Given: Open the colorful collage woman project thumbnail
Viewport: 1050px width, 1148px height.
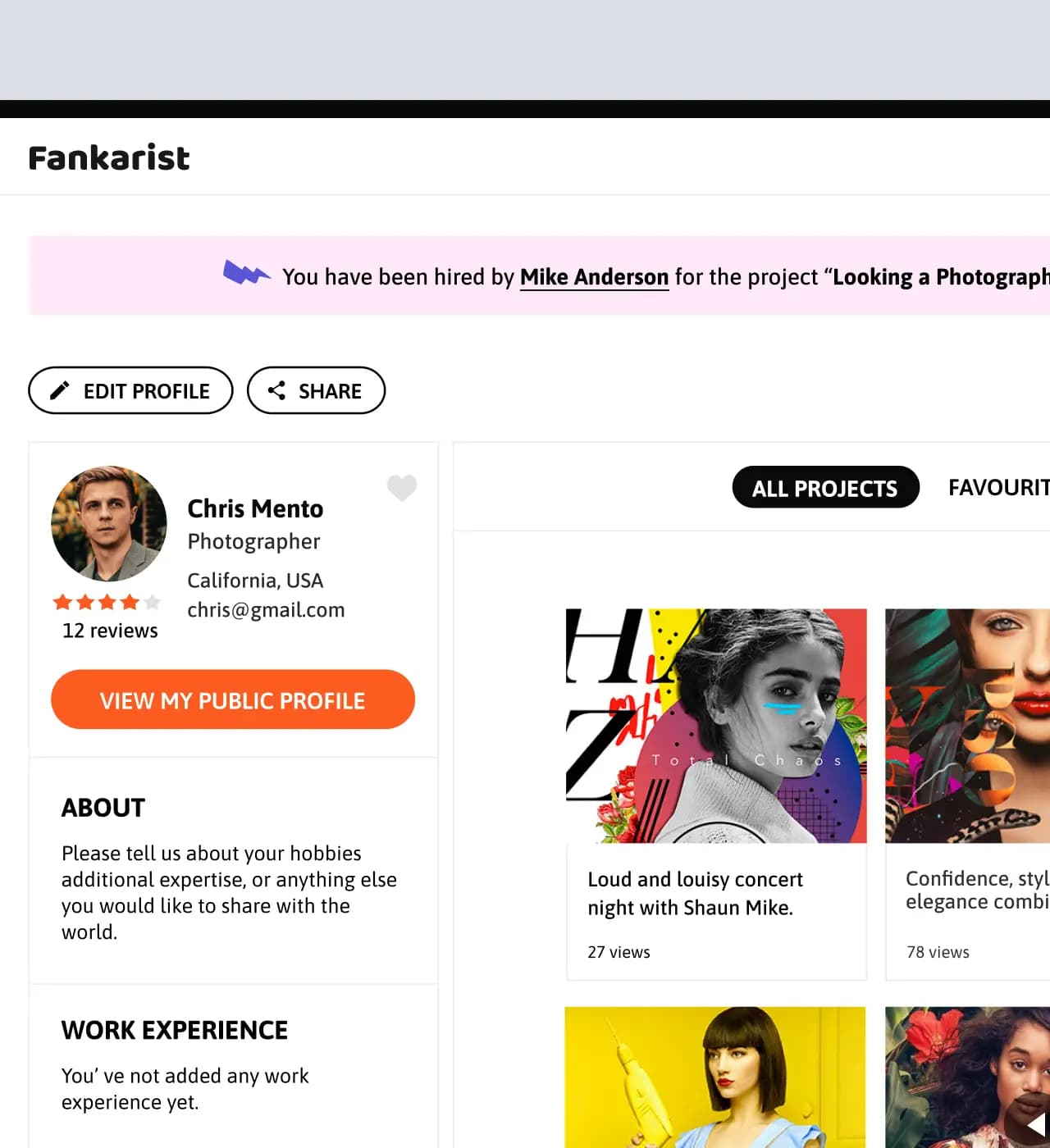Looking at the screenshot, I should click(x=967, y=726).
